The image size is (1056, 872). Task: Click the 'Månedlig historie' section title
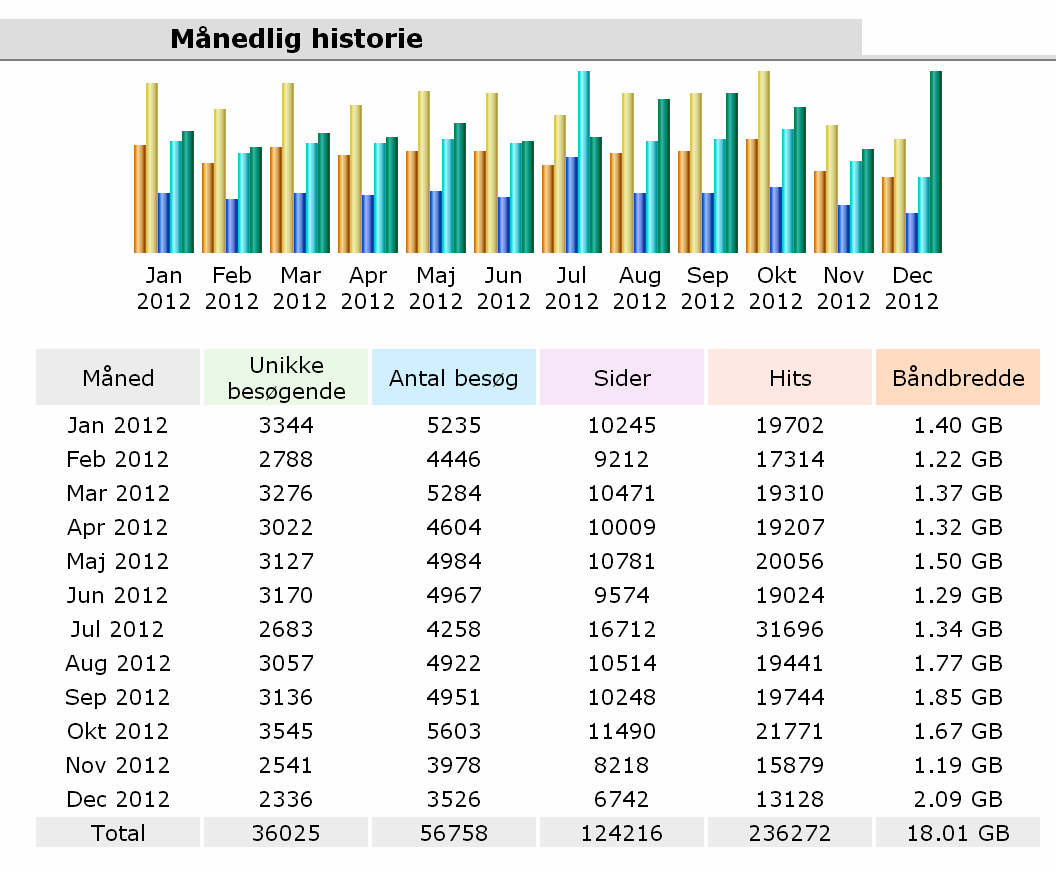(296, 39)
